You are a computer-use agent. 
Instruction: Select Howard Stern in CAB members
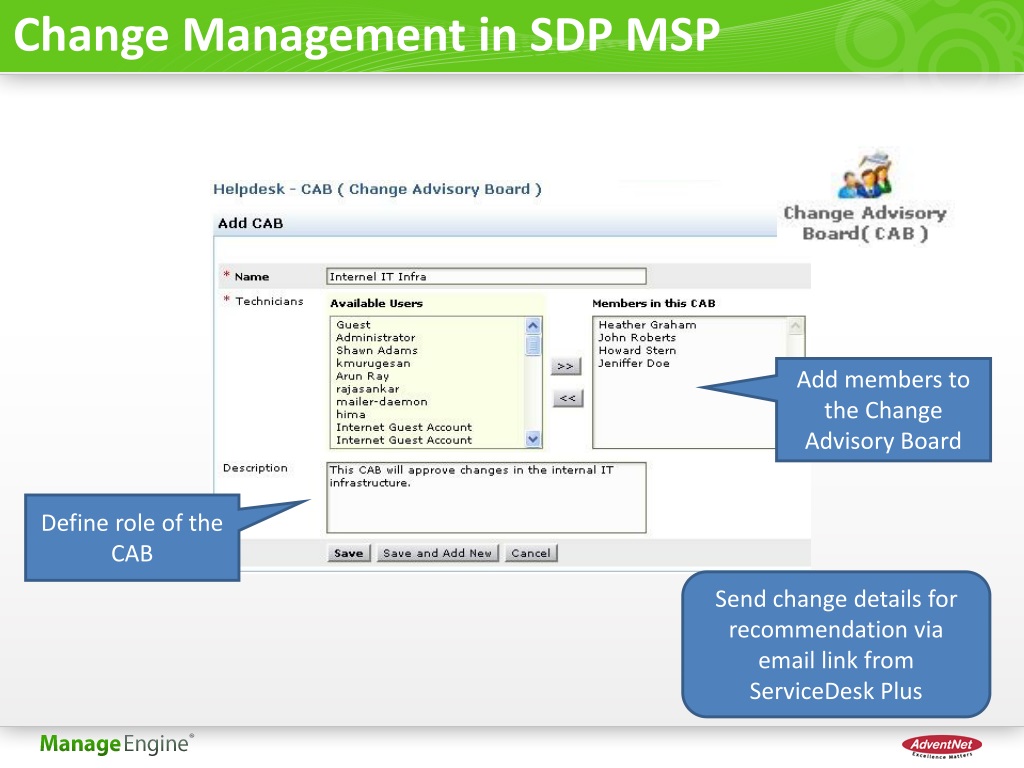[x=637, y=350]
